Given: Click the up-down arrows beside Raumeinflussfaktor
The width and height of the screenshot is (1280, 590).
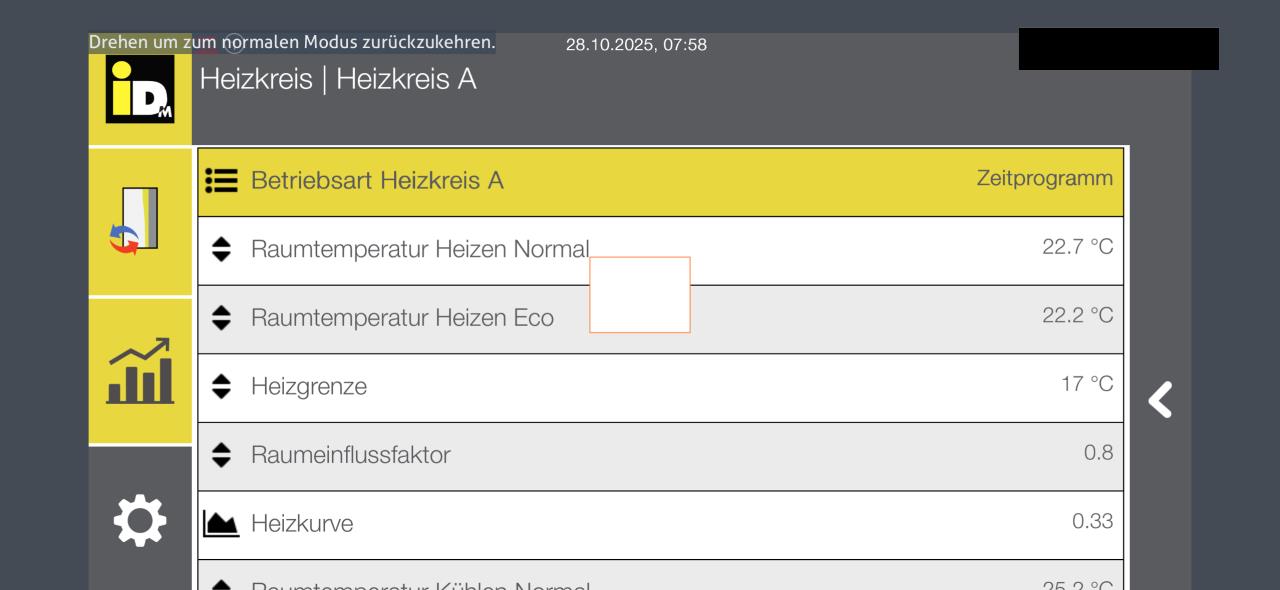Looking at the screenshot, I should coord(221,455).
